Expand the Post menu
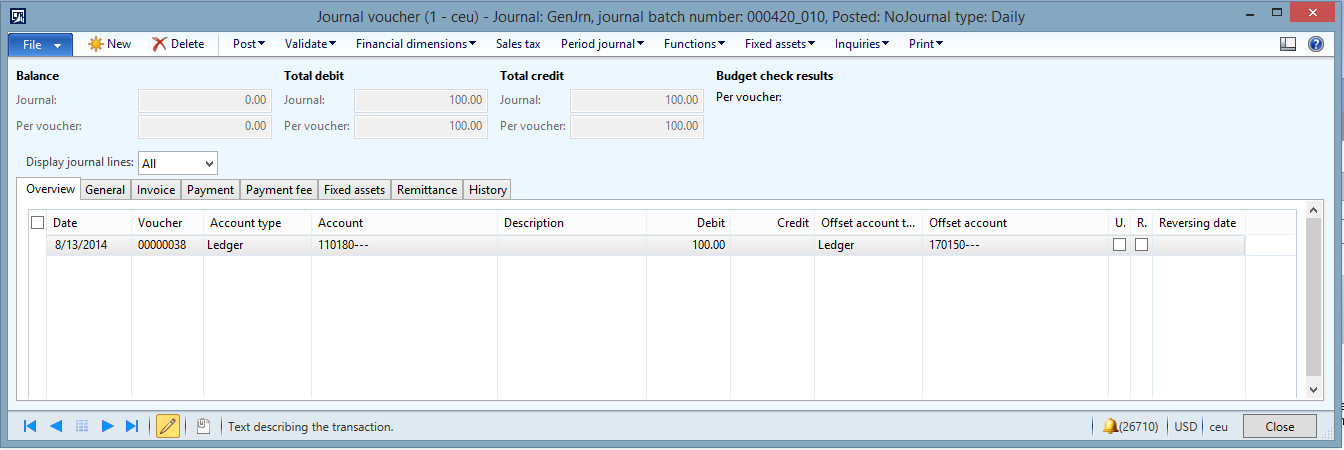 click(x=249, y=44)
